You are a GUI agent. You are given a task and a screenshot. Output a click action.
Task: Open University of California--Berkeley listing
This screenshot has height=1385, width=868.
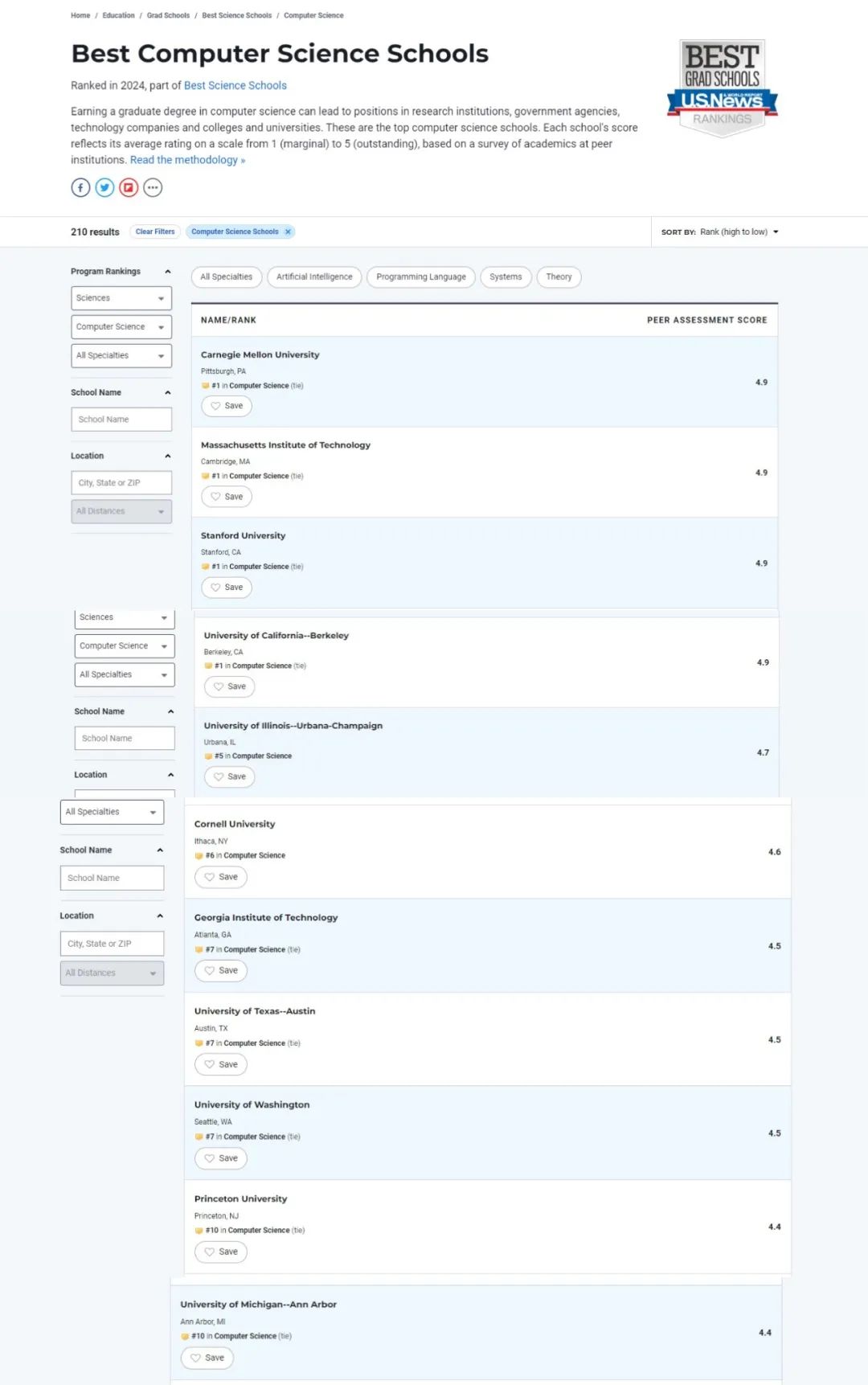[276, 635]
